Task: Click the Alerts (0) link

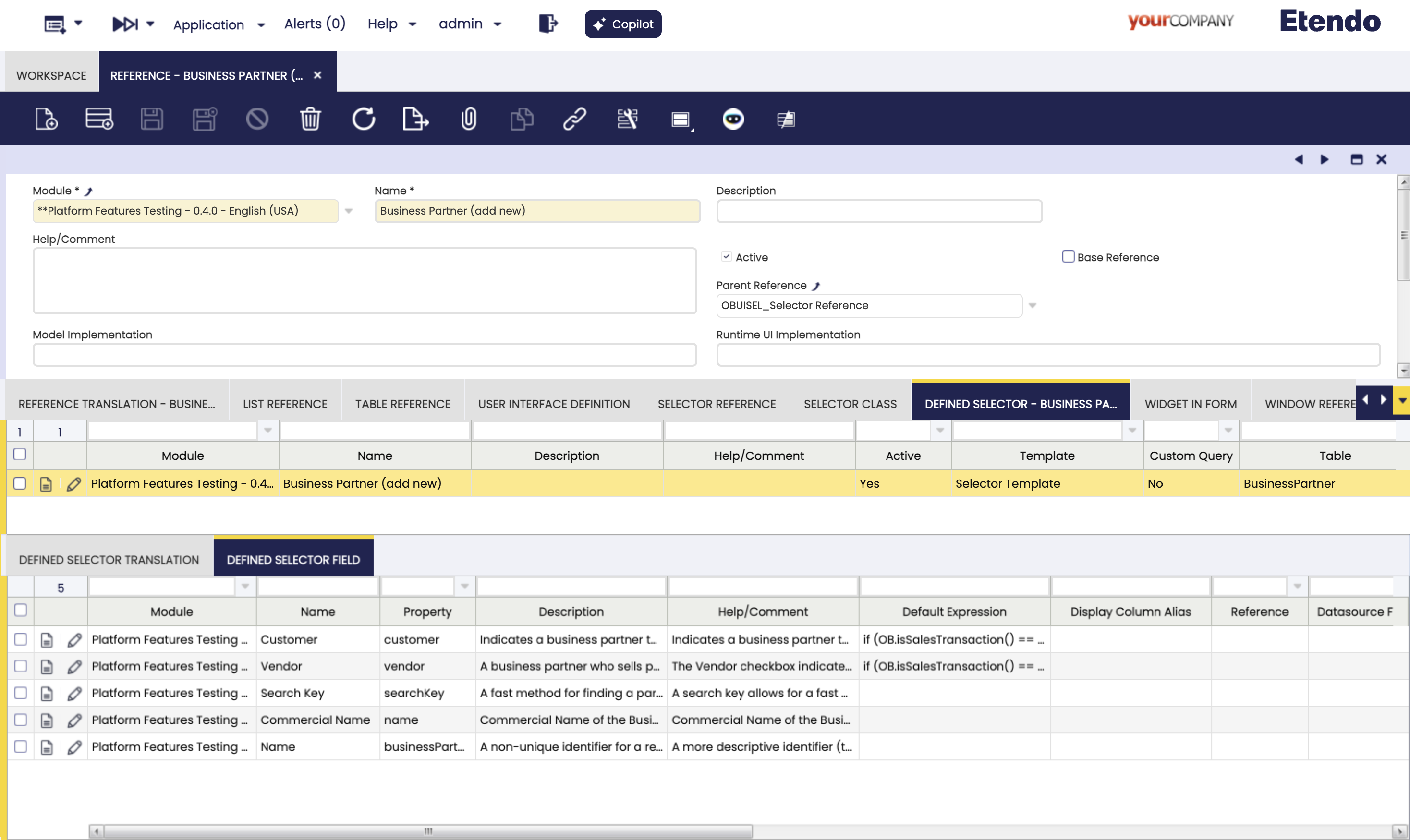Action: 314,24
